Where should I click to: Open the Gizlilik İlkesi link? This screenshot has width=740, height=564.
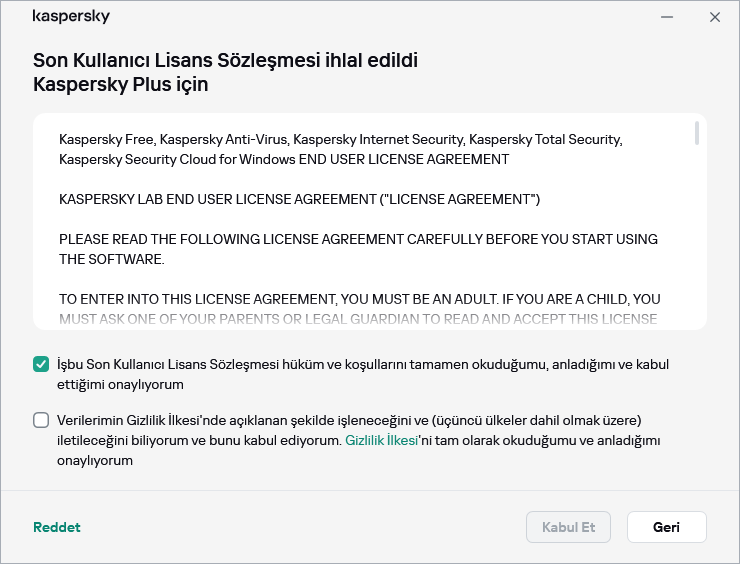(379, 440)
